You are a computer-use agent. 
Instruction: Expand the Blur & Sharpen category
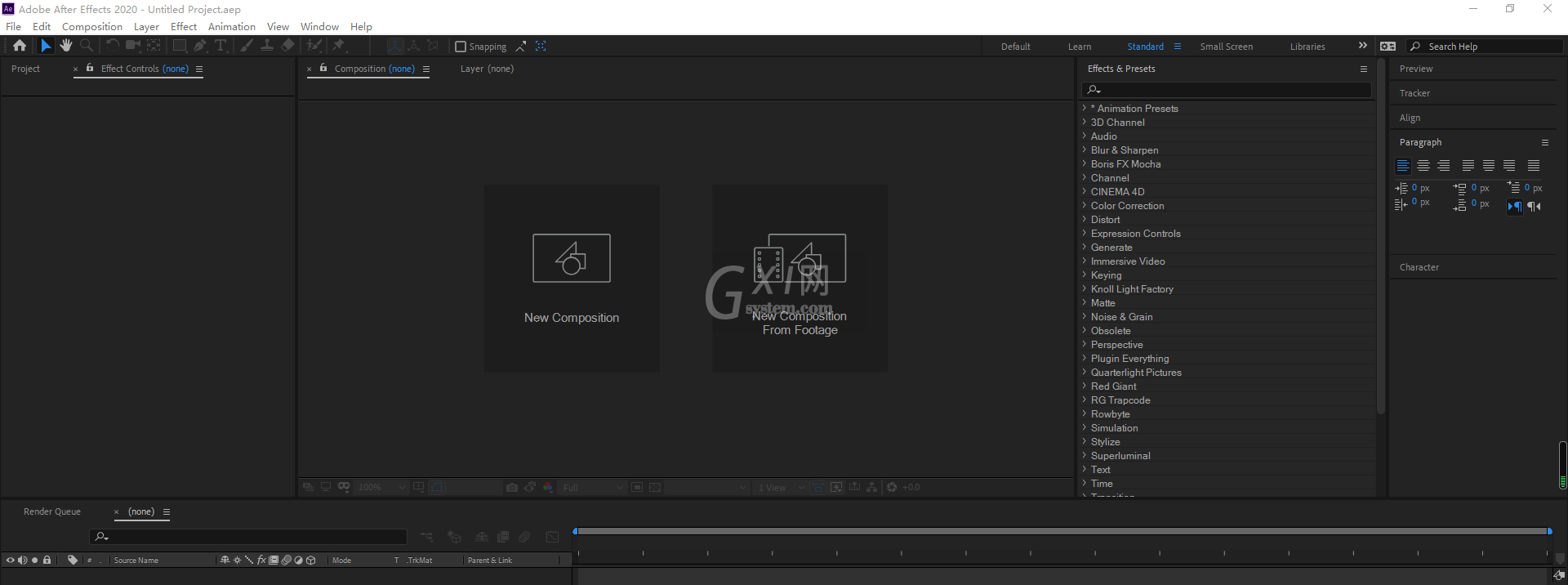click(1085, 150)
